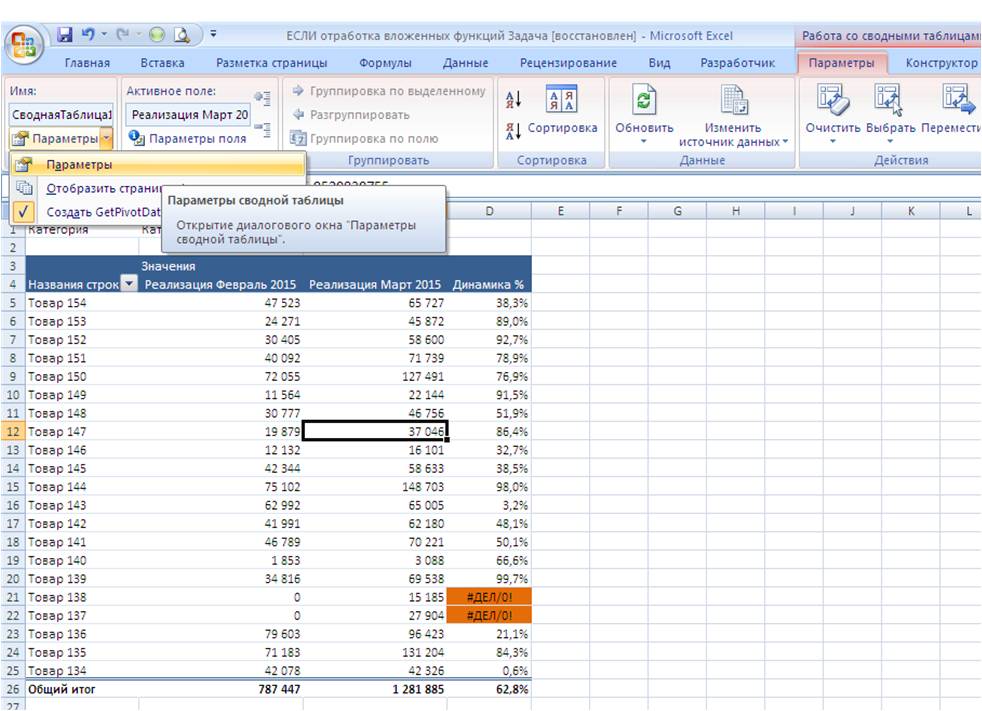Sort ascending with the А-Я icon
The width and height of the screenshot is (982, 711).
click(512, 99)
